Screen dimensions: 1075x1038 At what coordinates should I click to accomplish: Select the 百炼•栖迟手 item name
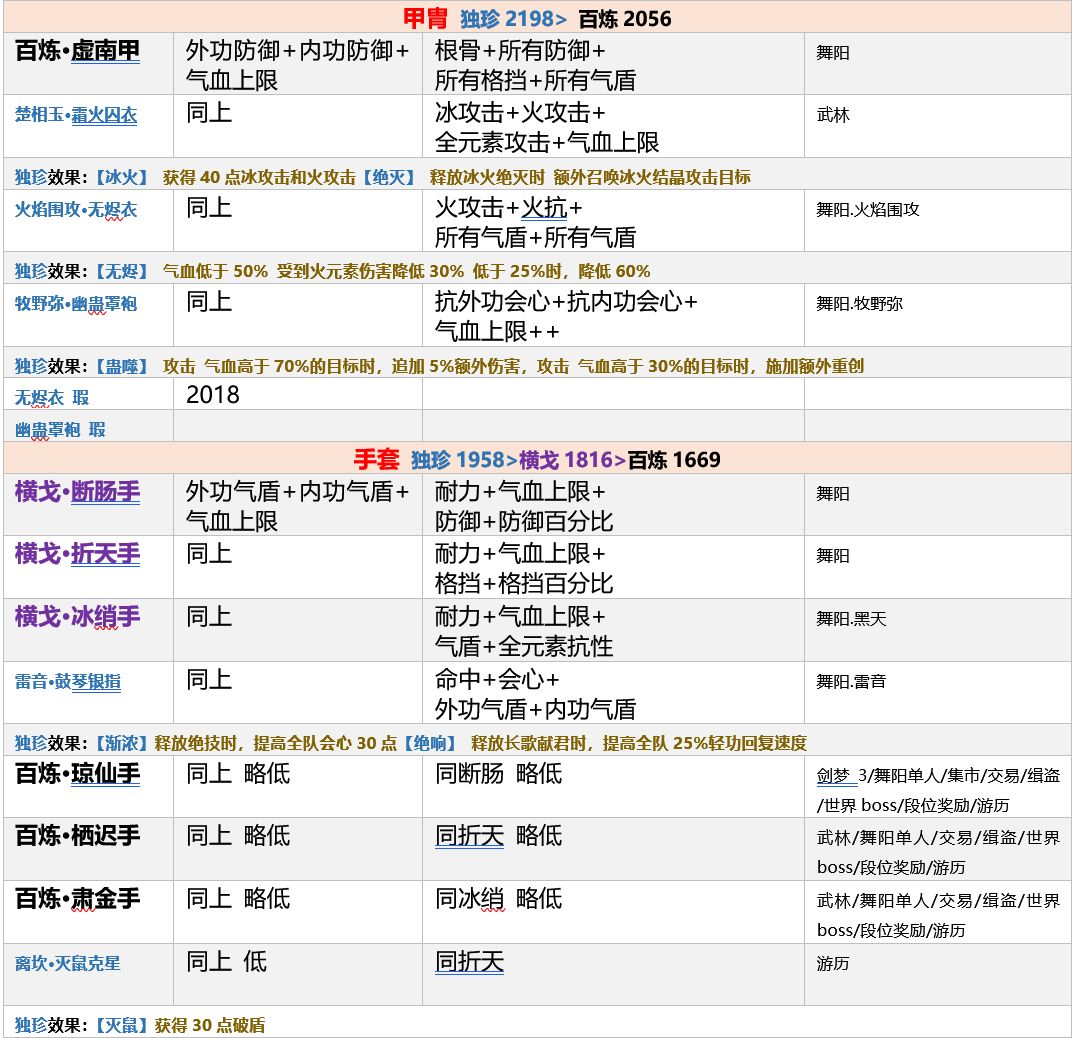pyautogui.click(x=78, y=836)
